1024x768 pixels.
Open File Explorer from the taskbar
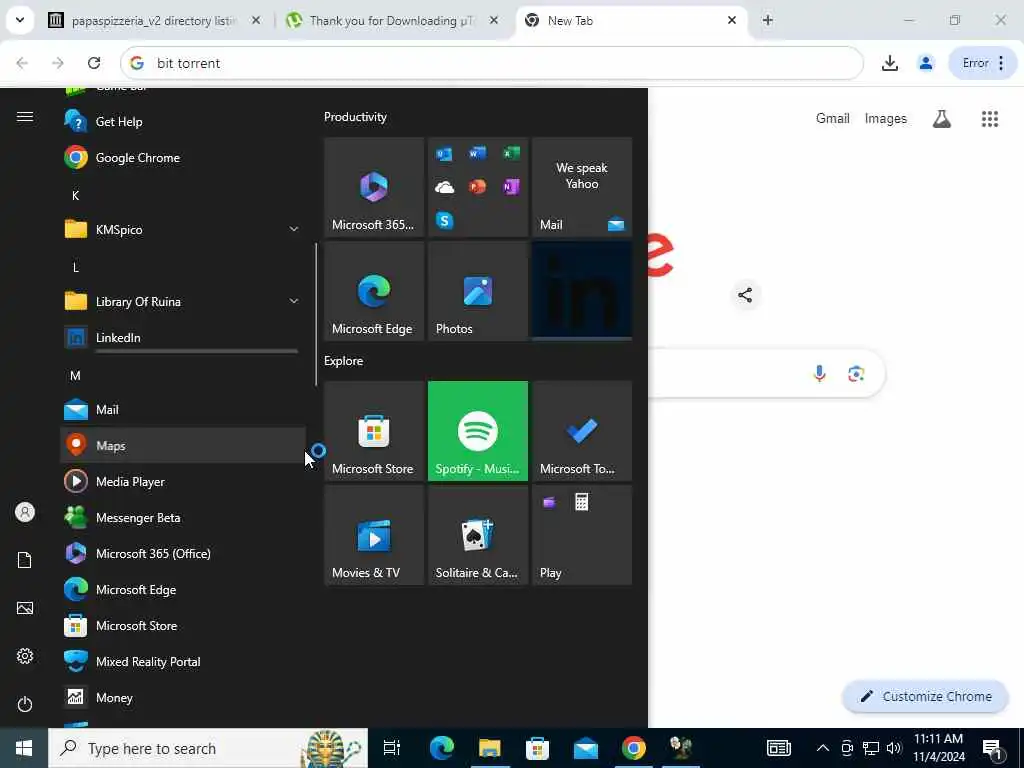(x=489, y=748)
